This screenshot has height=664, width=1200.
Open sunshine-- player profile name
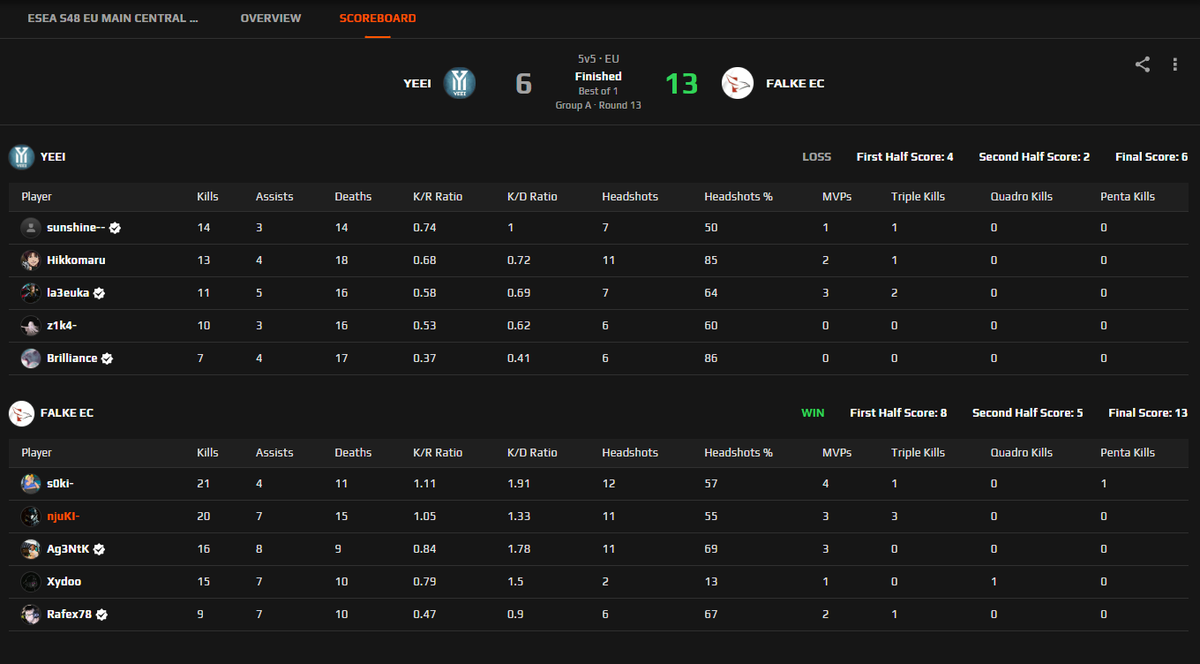(76, 228)
